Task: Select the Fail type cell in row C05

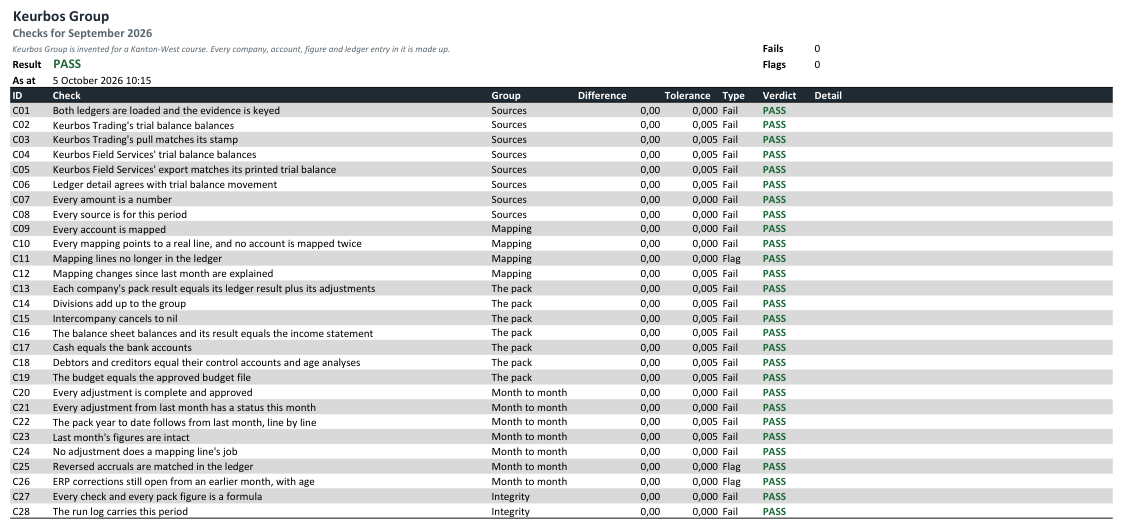Action: coord(731,169)
